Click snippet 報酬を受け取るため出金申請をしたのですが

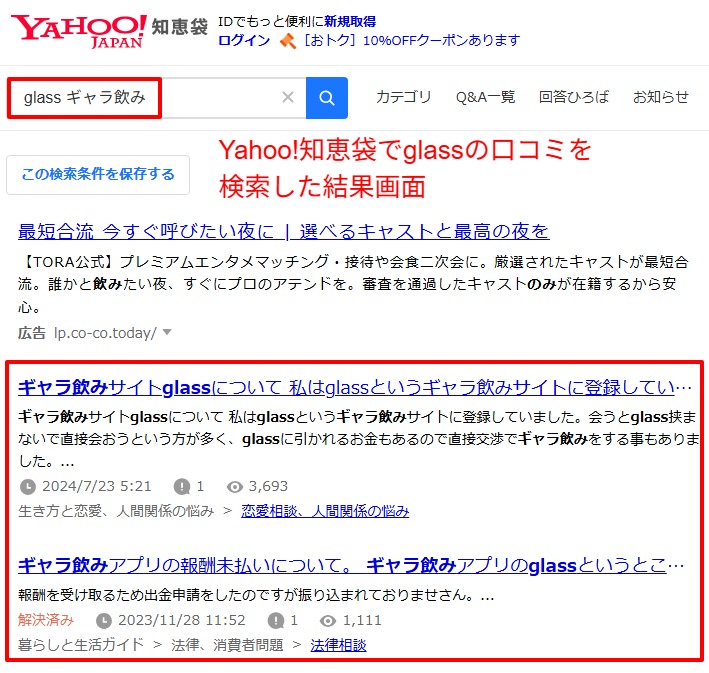(256, 595)
